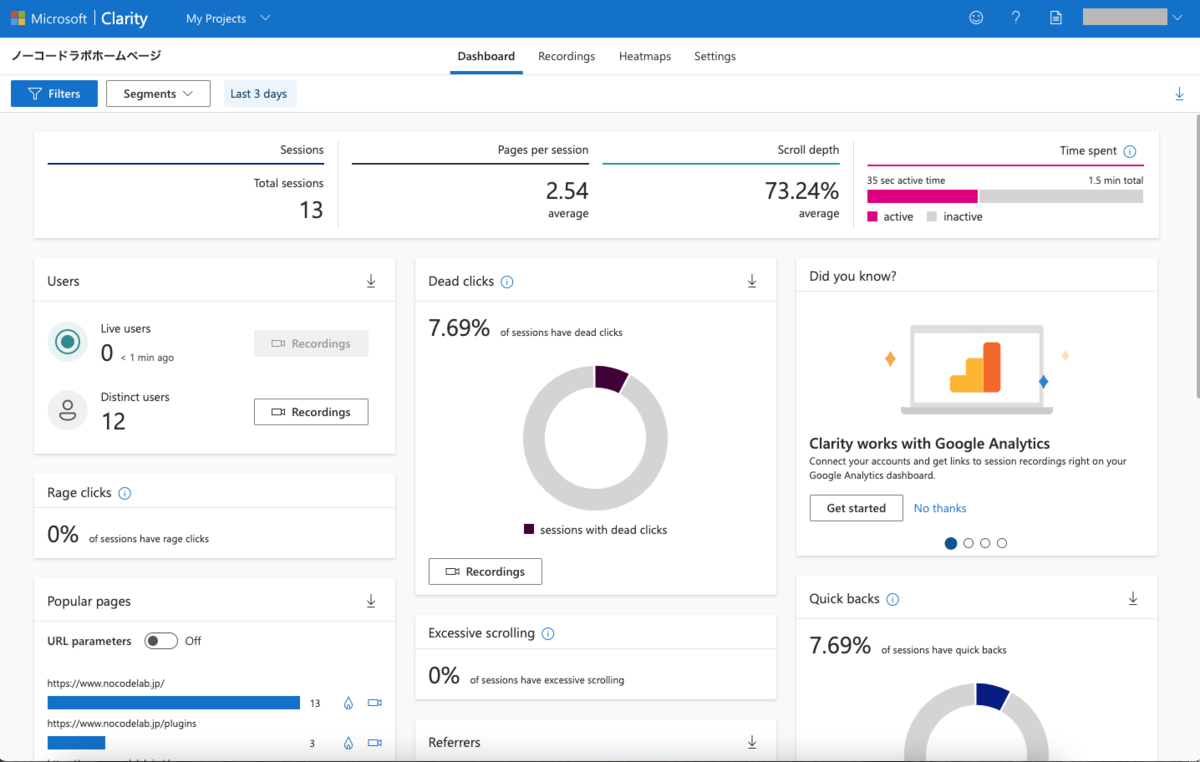Switch to the Heatmaps tab
1200x762 pixels.
tap(645, 56)
